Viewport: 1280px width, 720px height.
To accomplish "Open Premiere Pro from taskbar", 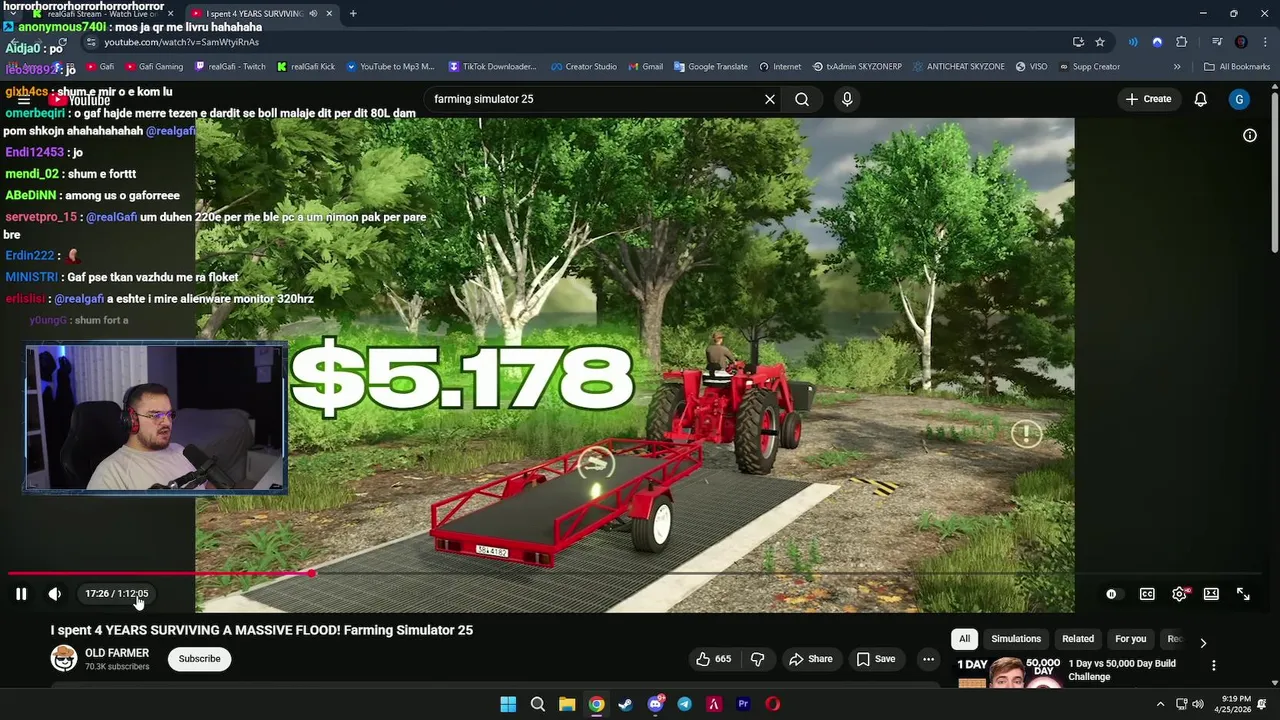I will point(743,704).
